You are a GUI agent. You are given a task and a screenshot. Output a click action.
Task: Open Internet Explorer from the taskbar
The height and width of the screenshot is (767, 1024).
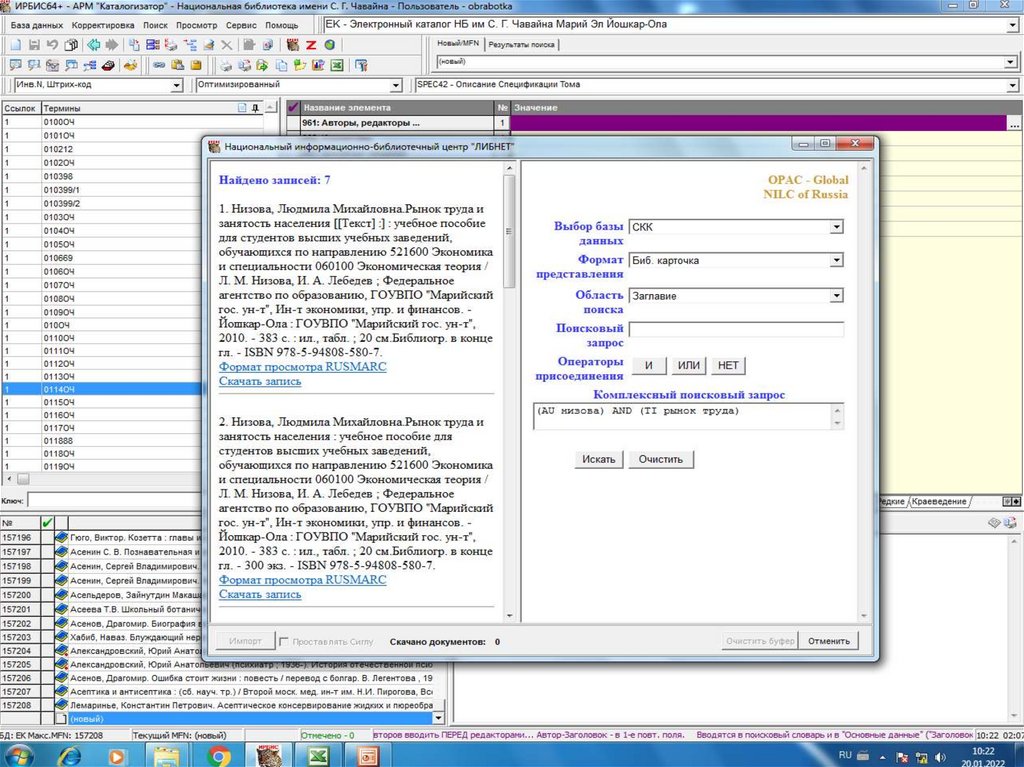(x=69, y=756)
